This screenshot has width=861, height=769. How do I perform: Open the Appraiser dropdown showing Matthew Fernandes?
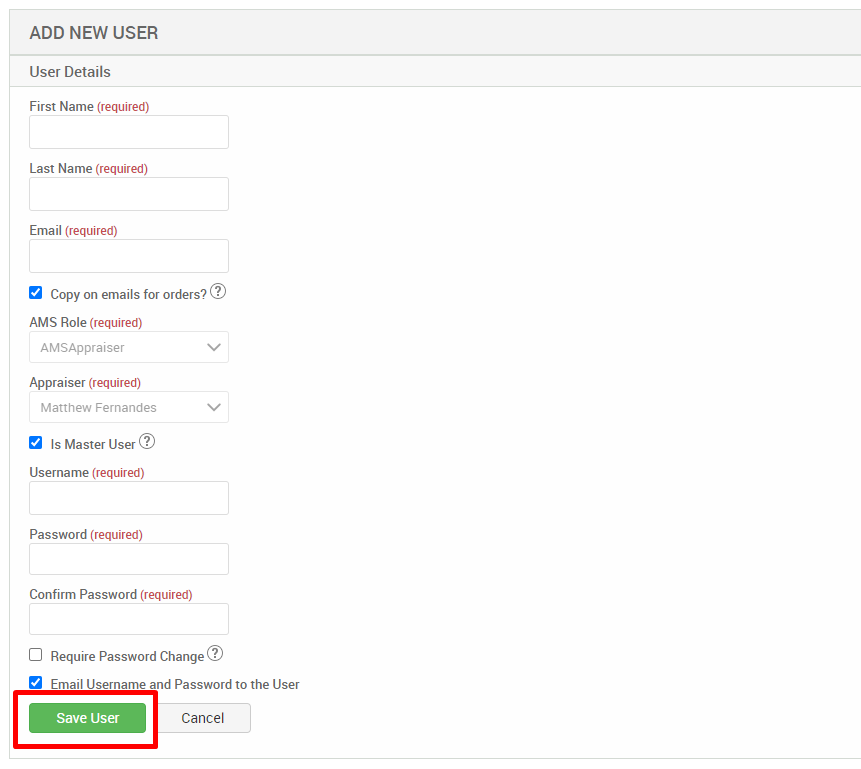128,407
